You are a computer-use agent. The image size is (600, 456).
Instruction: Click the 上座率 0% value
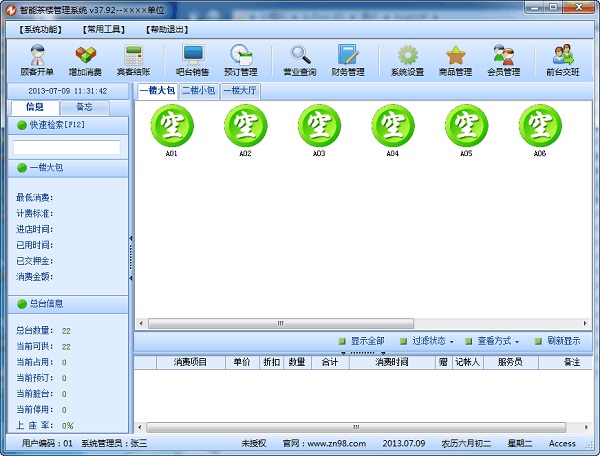click(67, 426)
